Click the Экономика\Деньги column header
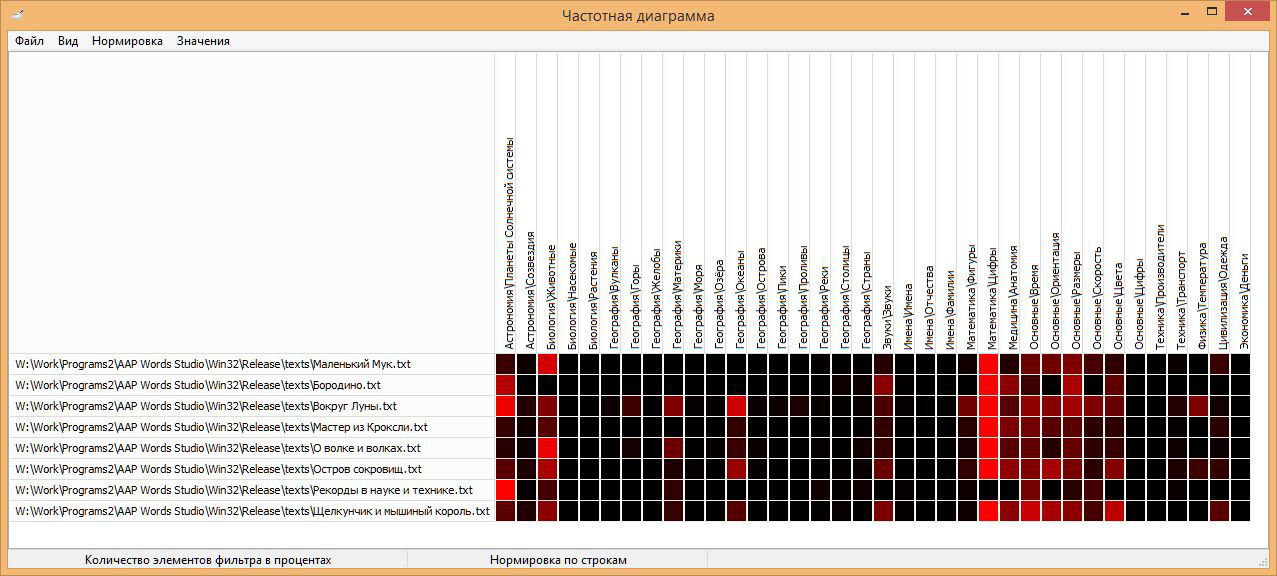The image size is (1277, 576). click(x=1241, y=300)
